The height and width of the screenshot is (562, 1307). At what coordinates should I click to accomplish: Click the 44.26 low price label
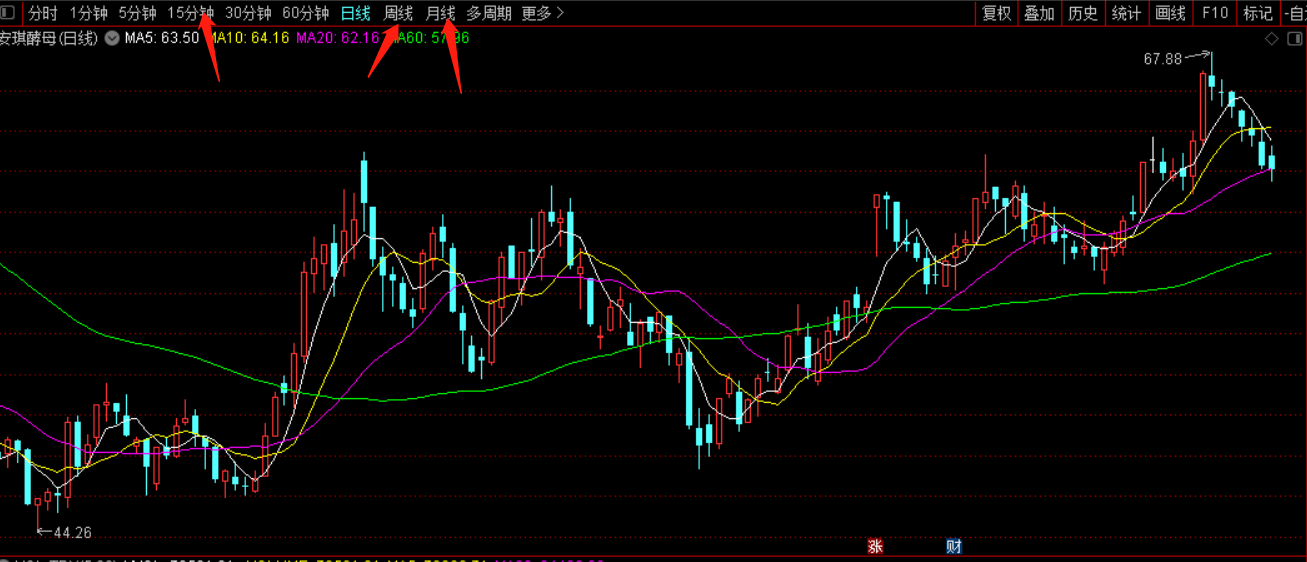pyautogui.click(x=72, y=533)
